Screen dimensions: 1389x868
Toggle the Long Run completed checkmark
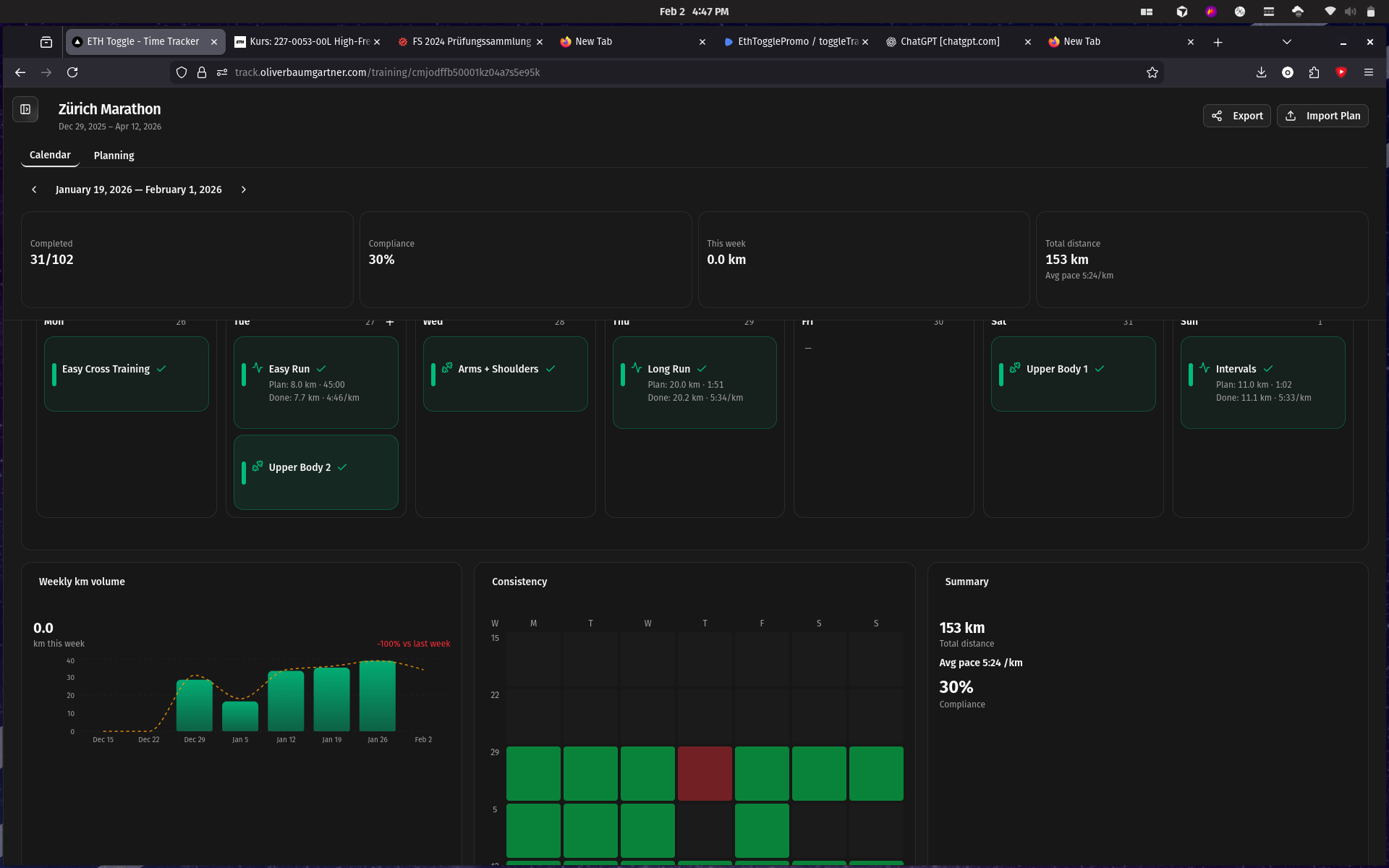click(x=702, y=369)
